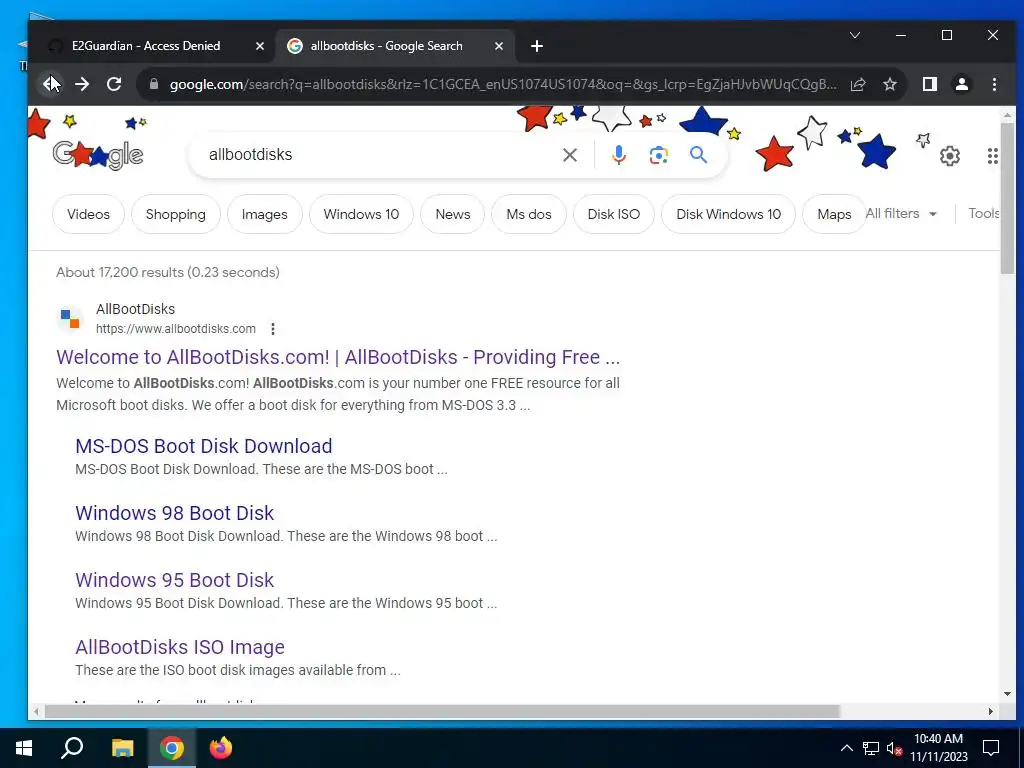Open Chrome's three-dot menu

click(994, 84)
